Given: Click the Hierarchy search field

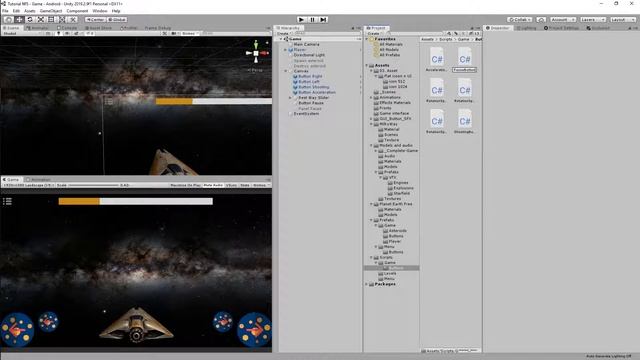Looking at the screenshot, I should tap(324, 33).
